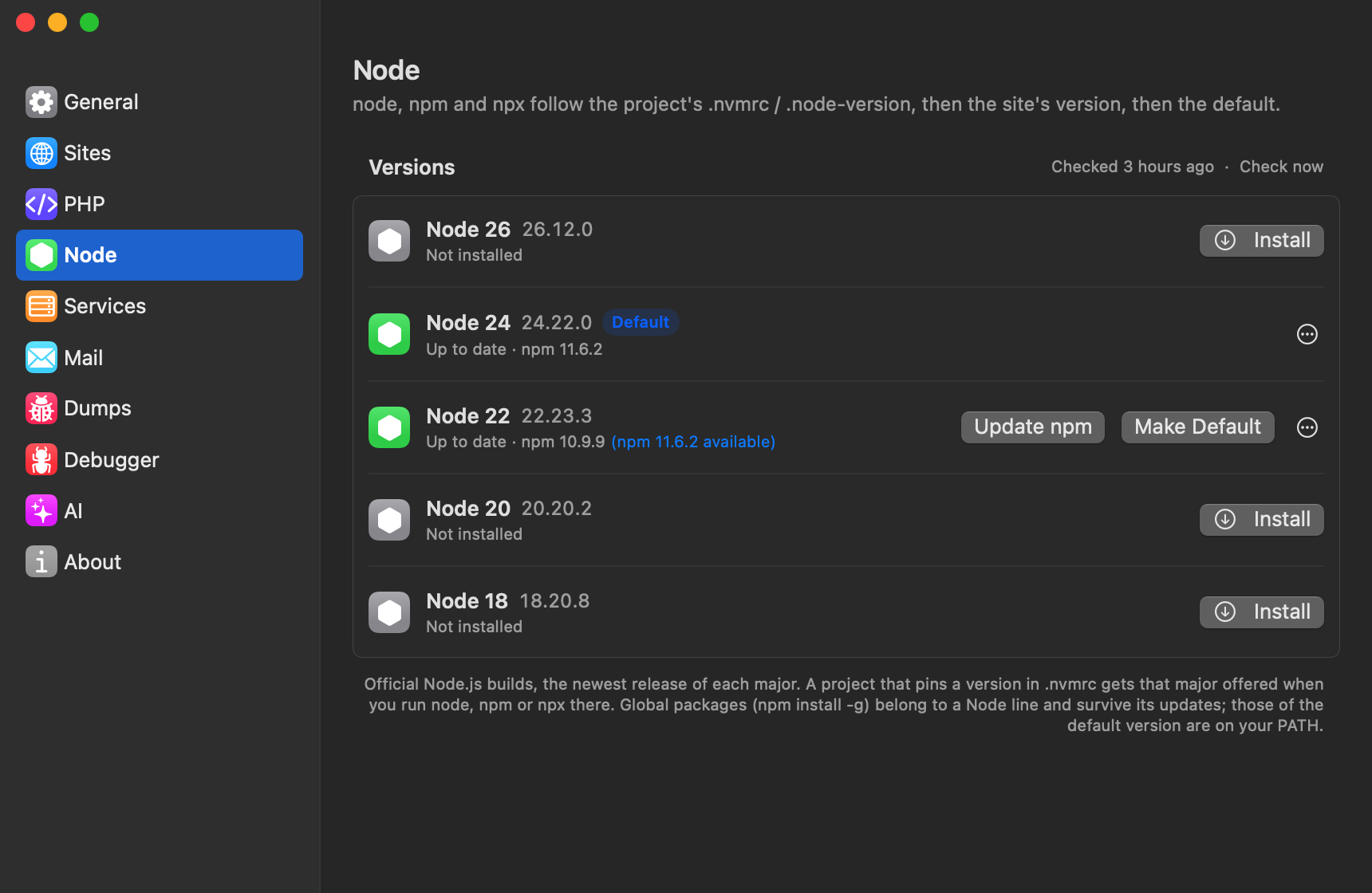Click Check now to refresh versions
The height and width of the screenshot is (893, 1372).
point(1281,167)
